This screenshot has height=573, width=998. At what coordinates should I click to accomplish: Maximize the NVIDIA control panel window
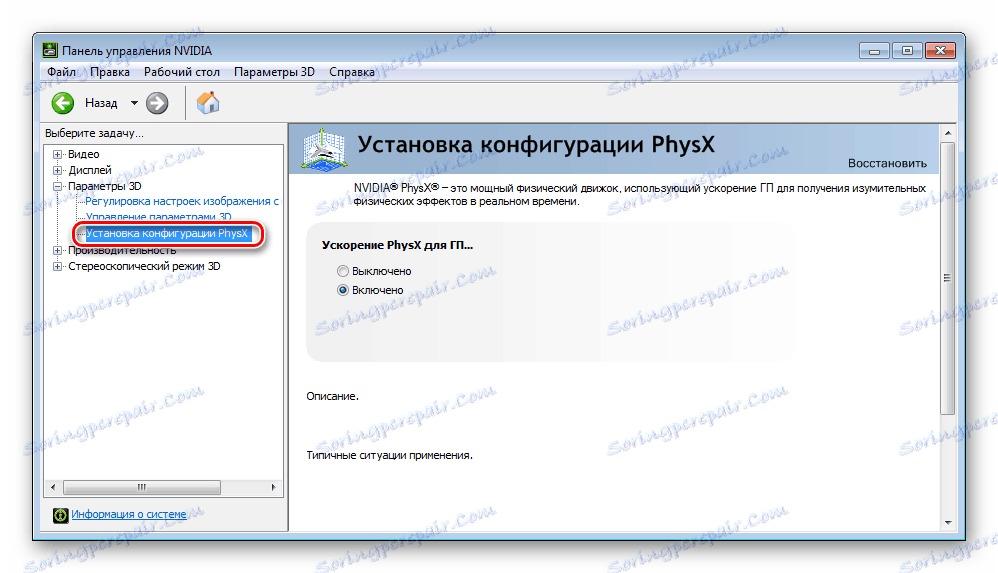pos(908,50)
